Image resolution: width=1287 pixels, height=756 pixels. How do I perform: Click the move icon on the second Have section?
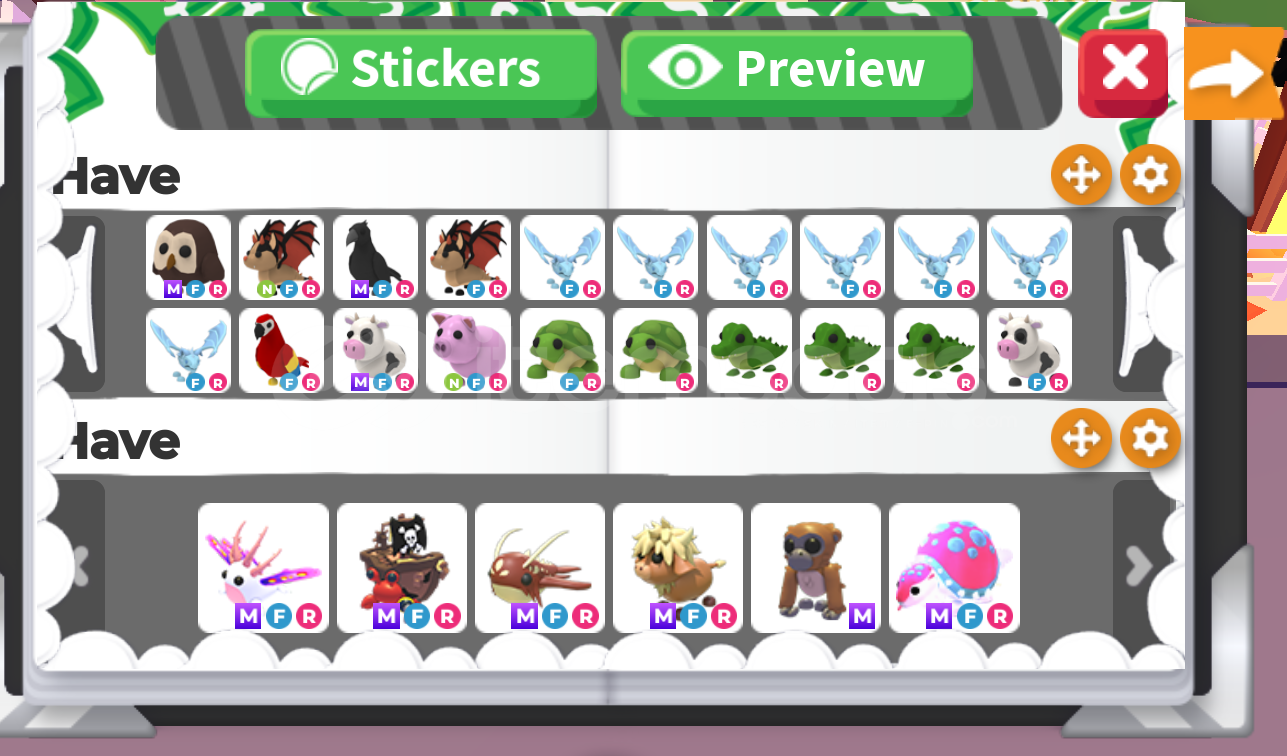coord(1081,439)
